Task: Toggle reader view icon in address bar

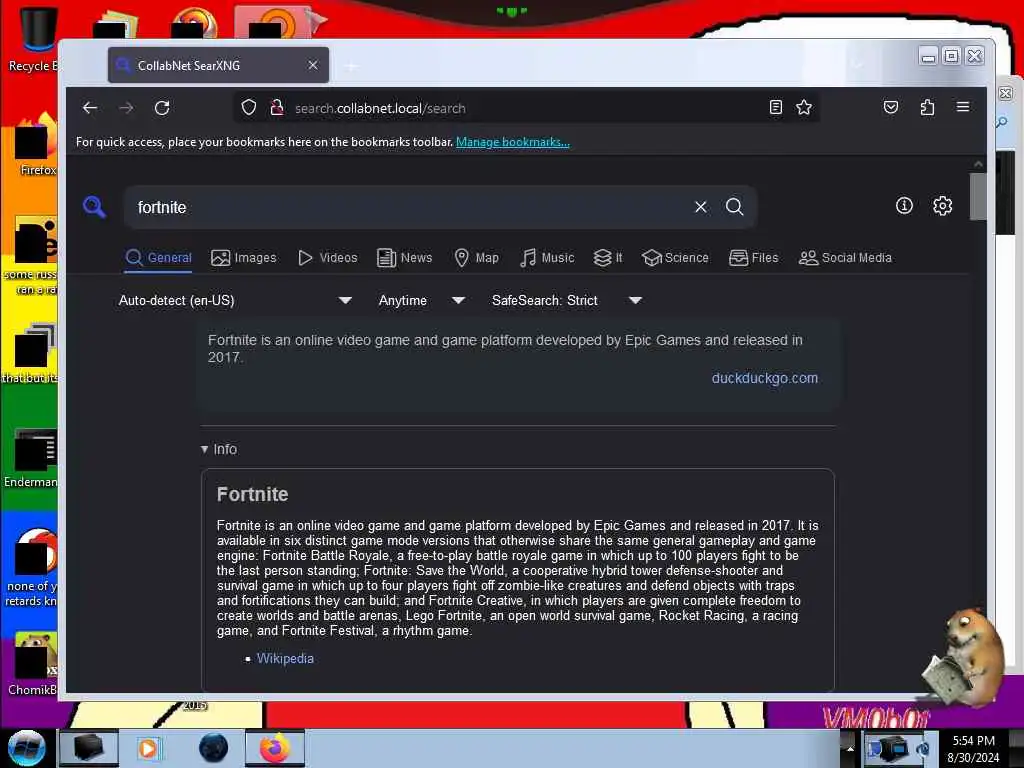Action: 775,107
